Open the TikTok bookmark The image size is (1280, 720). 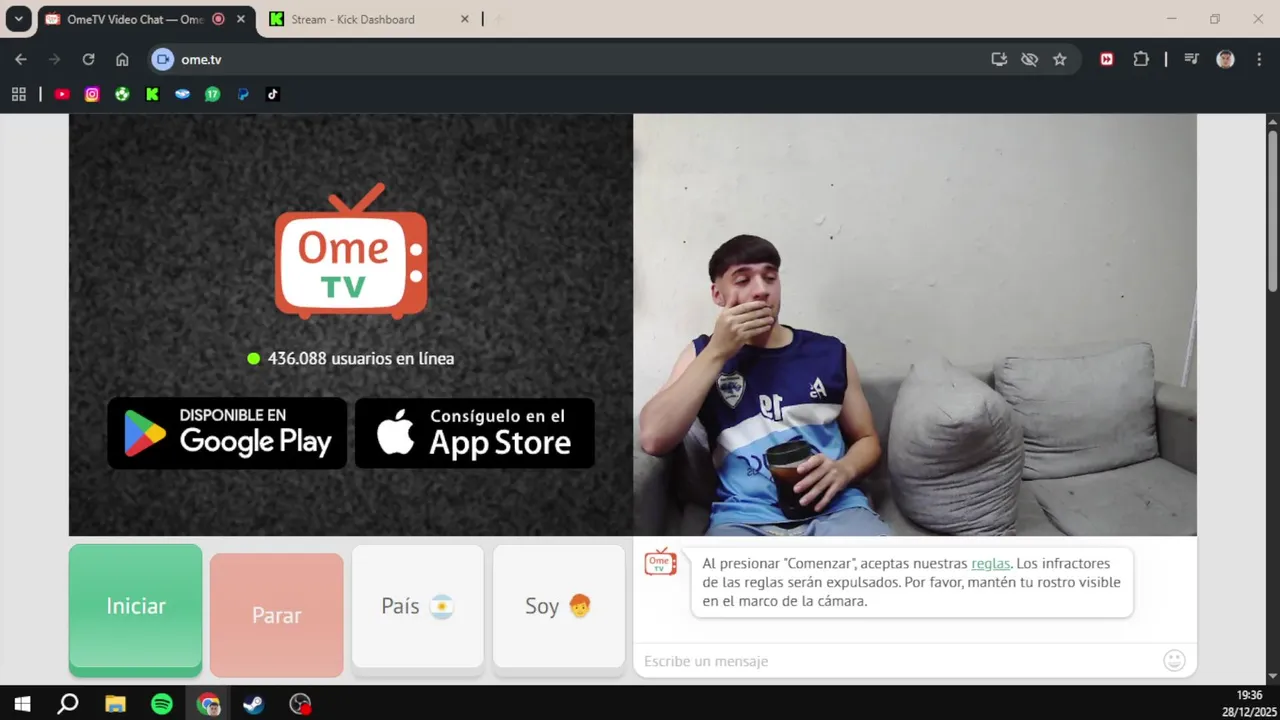click(x=272, y=94)
